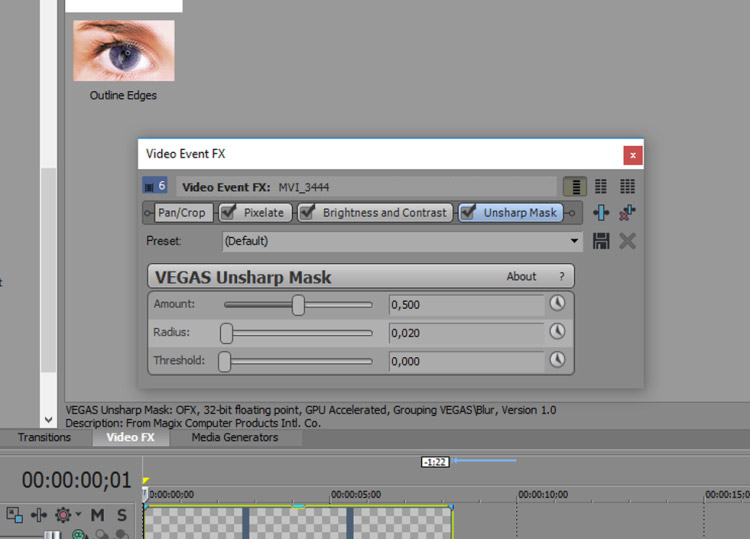Open the track FX gear icon
Screen dimensions: 750x539
click(63, 515)
